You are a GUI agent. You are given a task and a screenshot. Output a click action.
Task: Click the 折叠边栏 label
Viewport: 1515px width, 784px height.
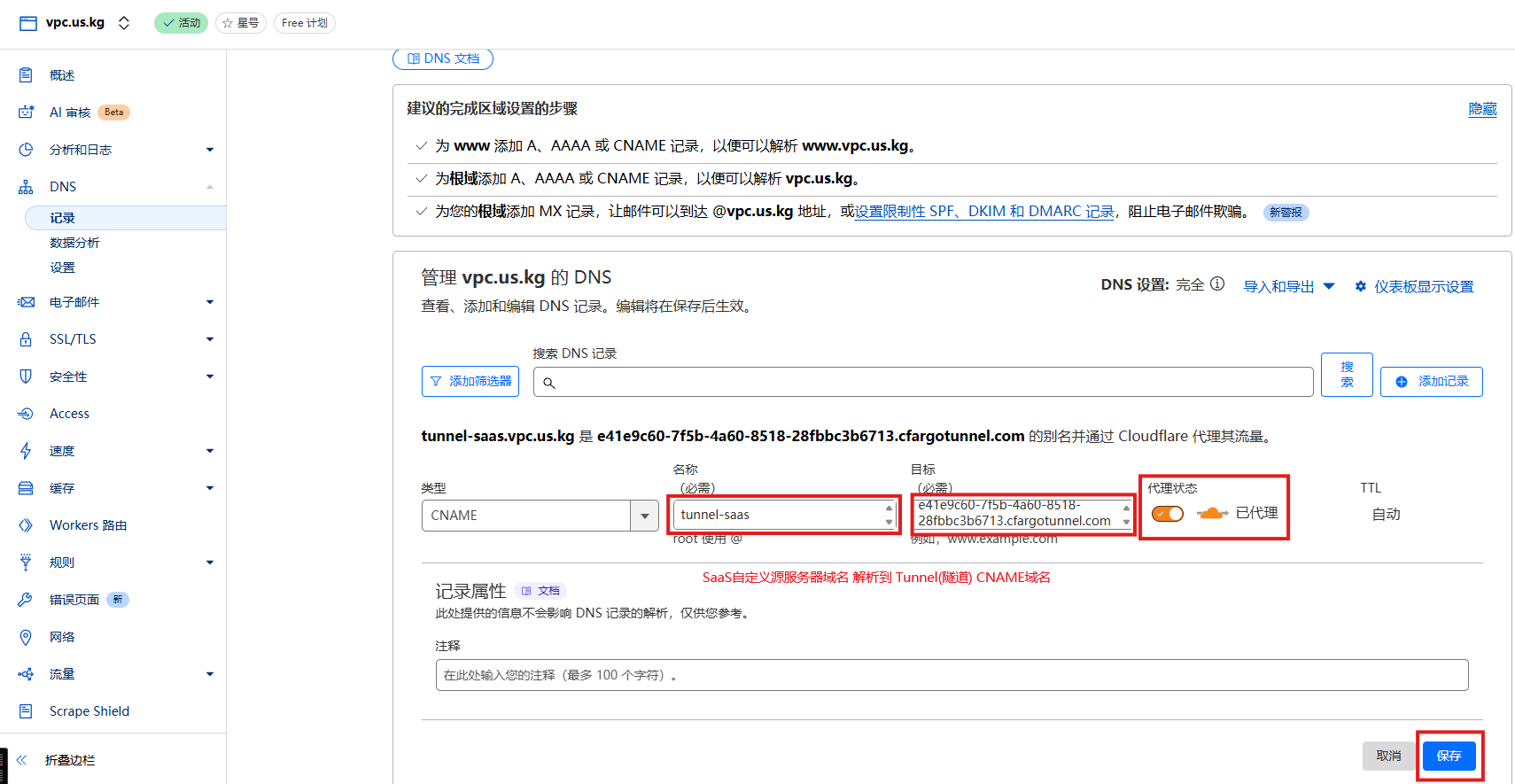70,760
